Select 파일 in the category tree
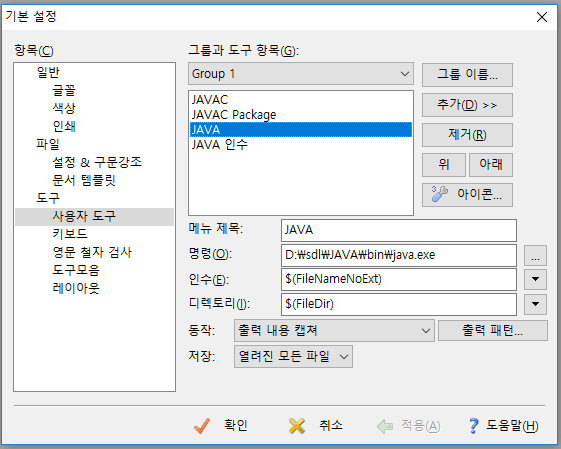The height and width of the screenshot is (449, 561). coord(48,144)
